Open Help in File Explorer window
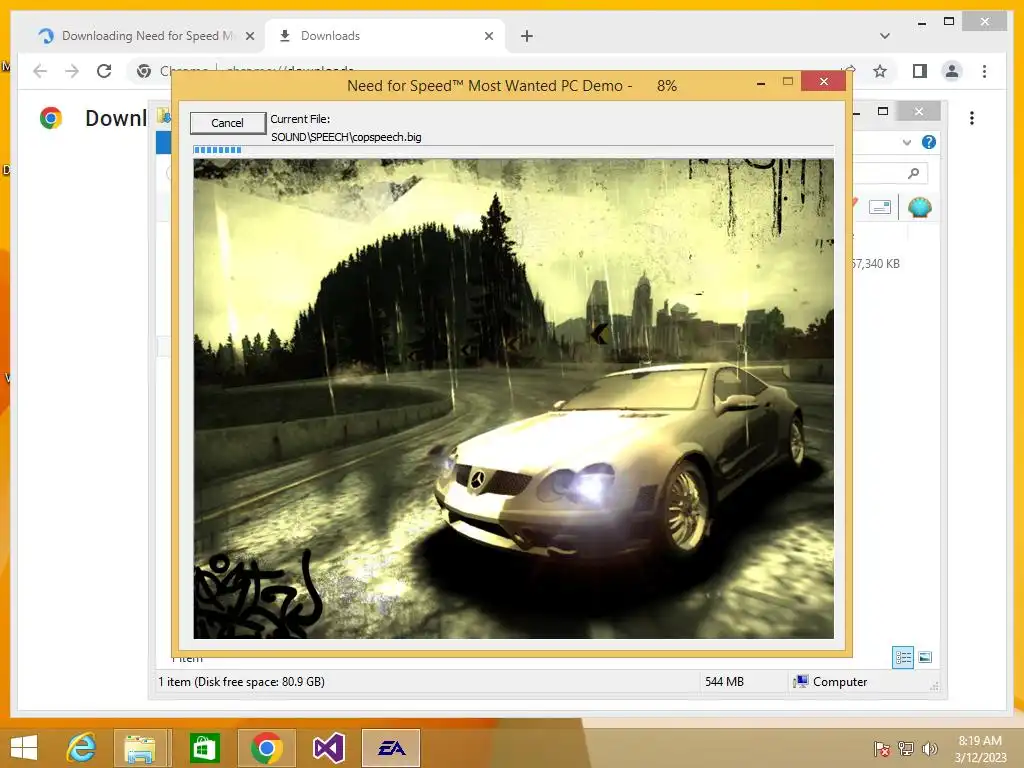This screenshot has height=768, width=1024. [929, 142]
